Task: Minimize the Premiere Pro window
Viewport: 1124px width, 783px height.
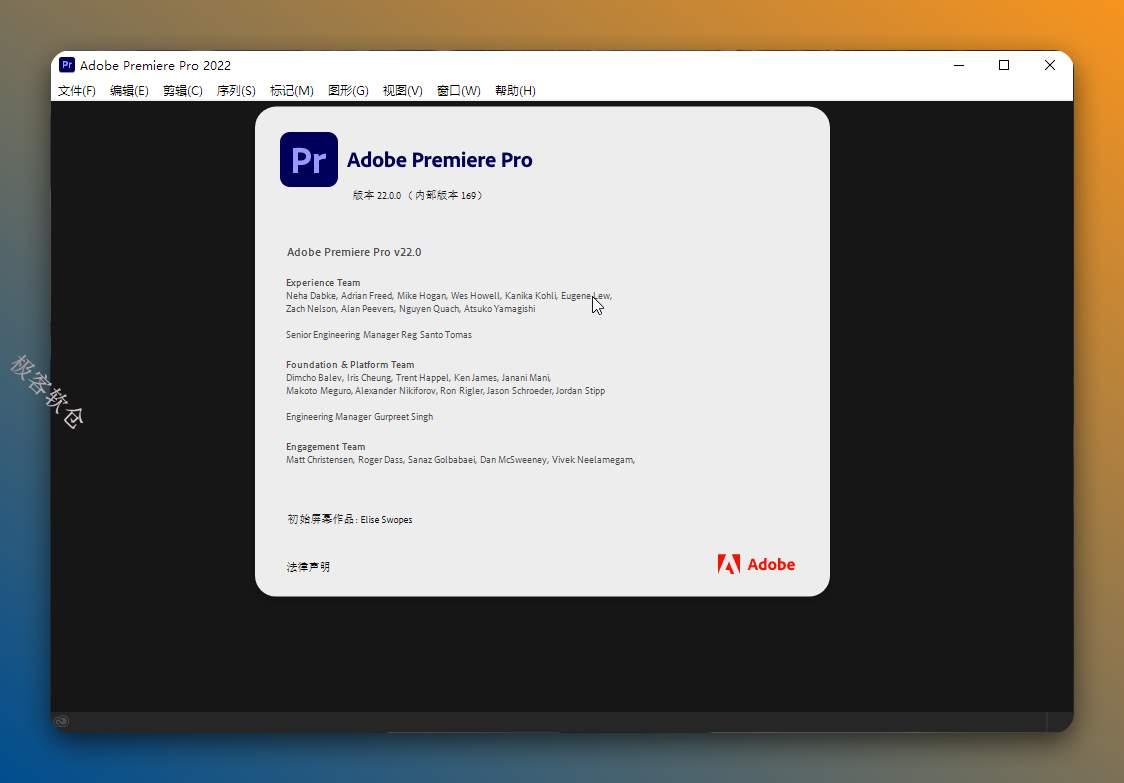Action: pyautogui.click(x=959, y=65)
